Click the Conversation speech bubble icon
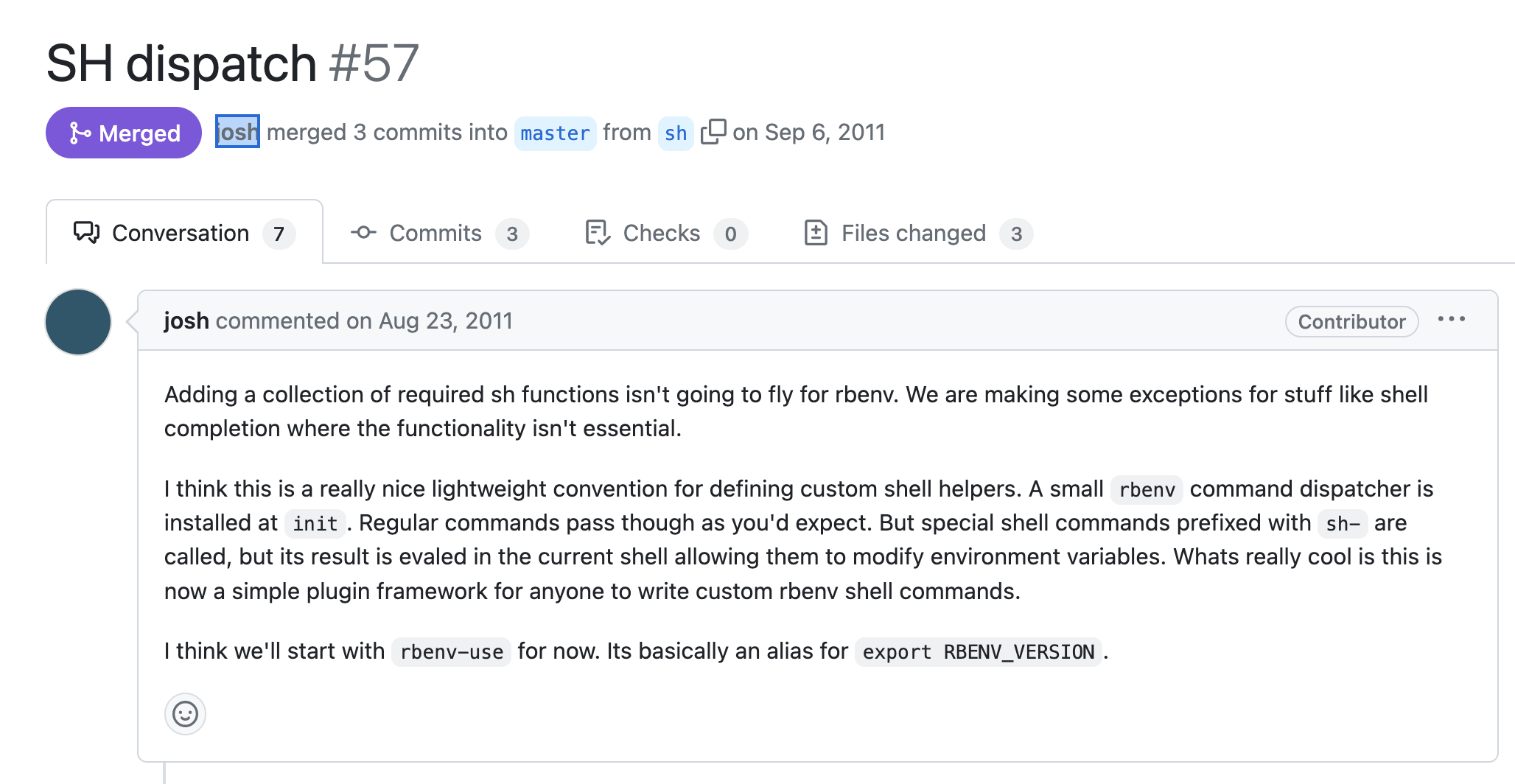Image resolution: width=1515 pixels, height=784 pixels. 86,233
